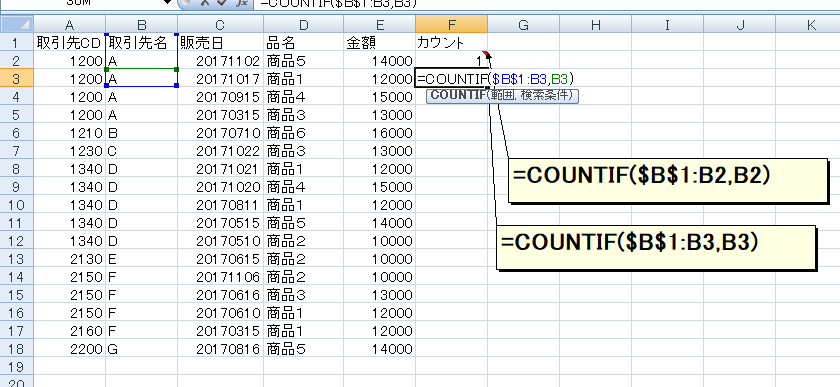Select sales date cell 20170510
840x387 pixels.
click(x=220, y=241)
